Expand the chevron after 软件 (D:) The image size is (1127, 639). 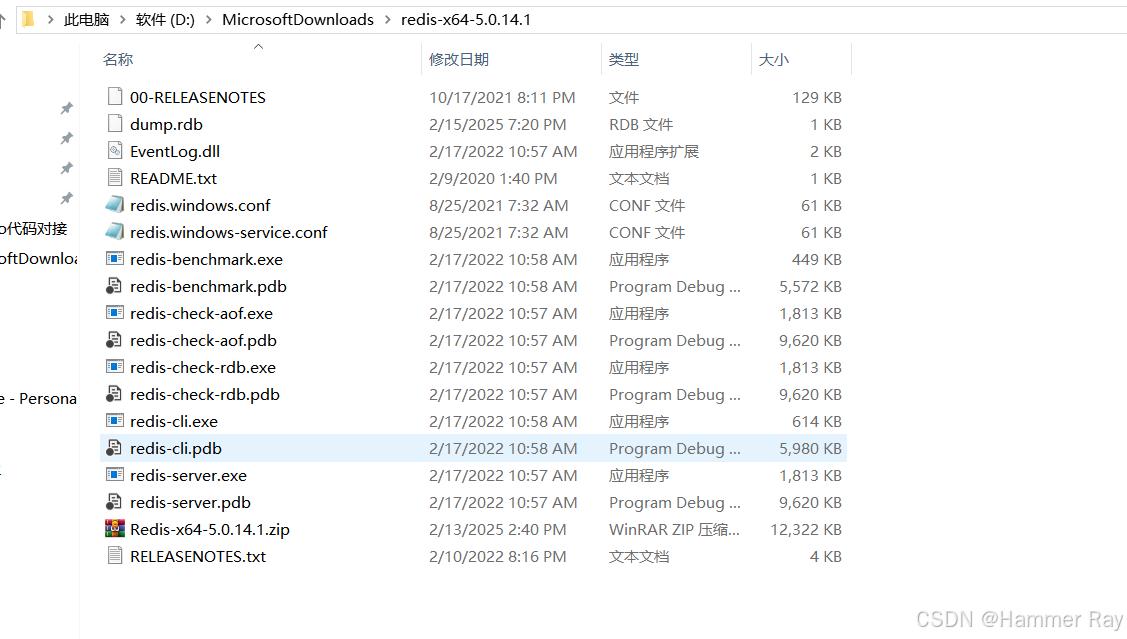(208, 19)
